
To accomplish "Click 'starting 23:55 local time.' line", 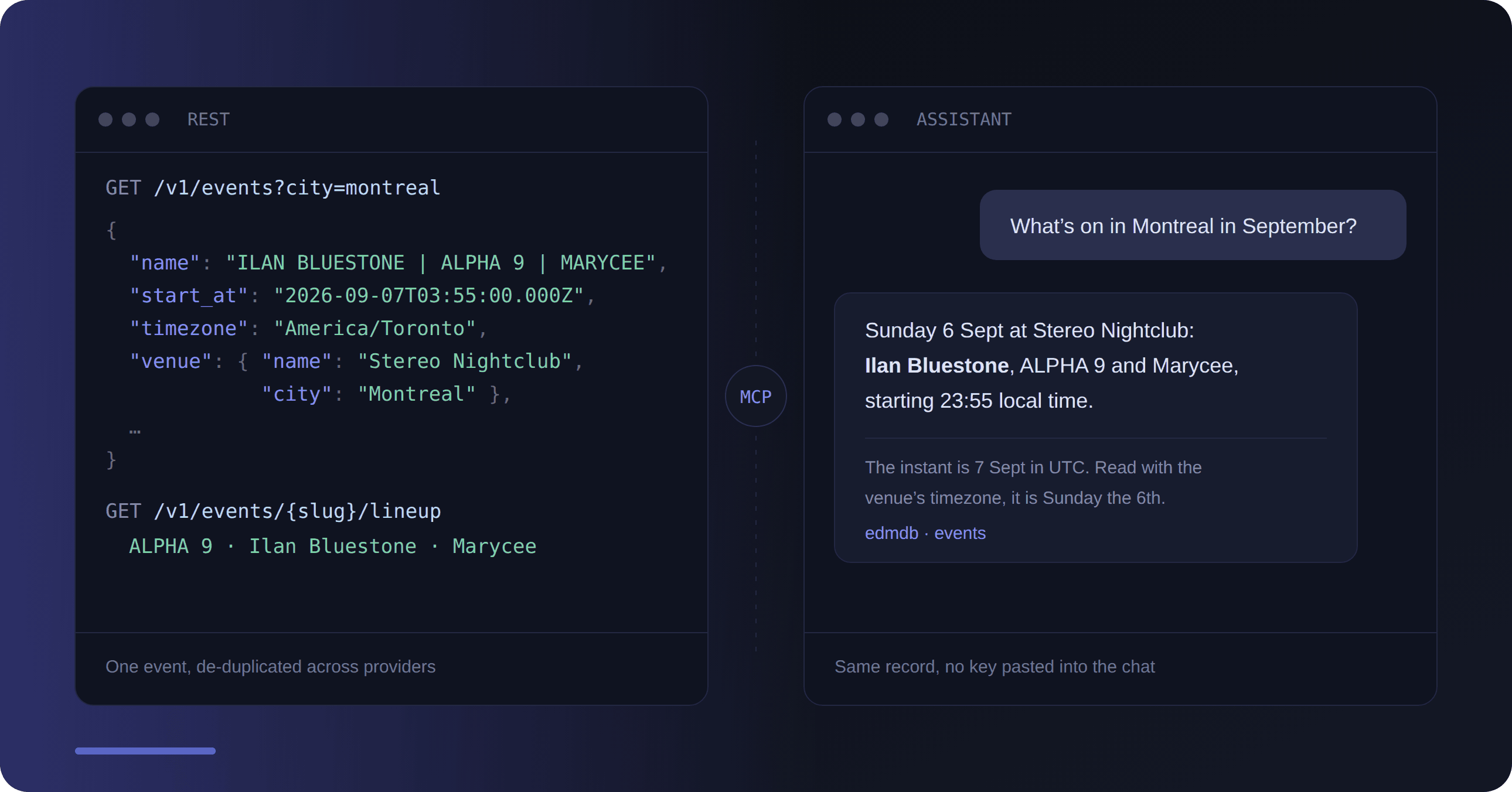I will click(x=979, y=401).
